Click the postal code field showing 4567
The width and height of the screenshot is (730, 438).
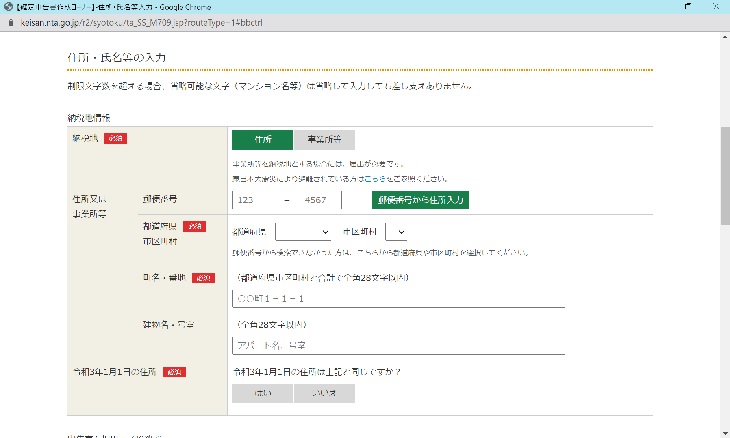tap(319, 200)
